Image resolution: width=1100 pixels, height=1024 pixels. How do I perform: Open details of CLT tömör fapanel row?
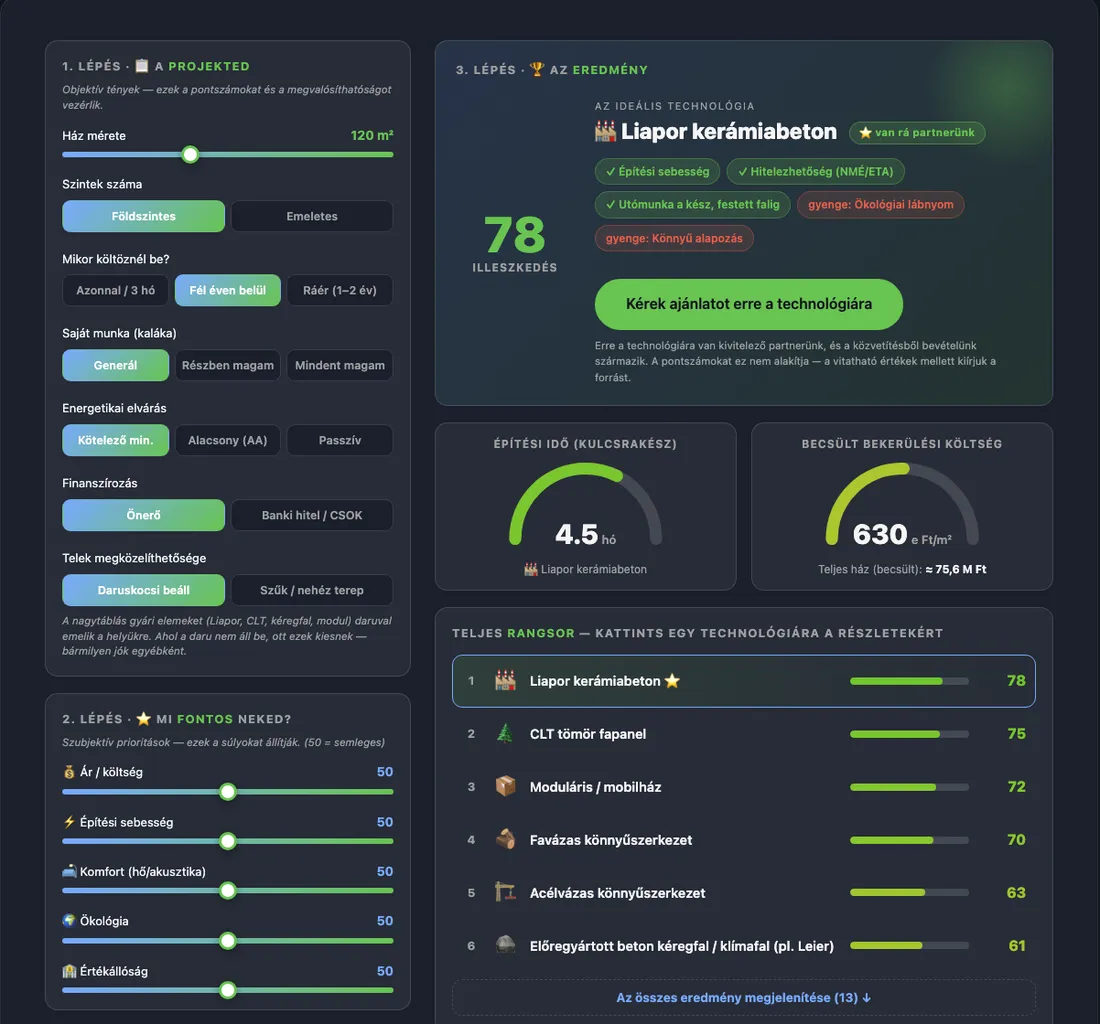744,734
